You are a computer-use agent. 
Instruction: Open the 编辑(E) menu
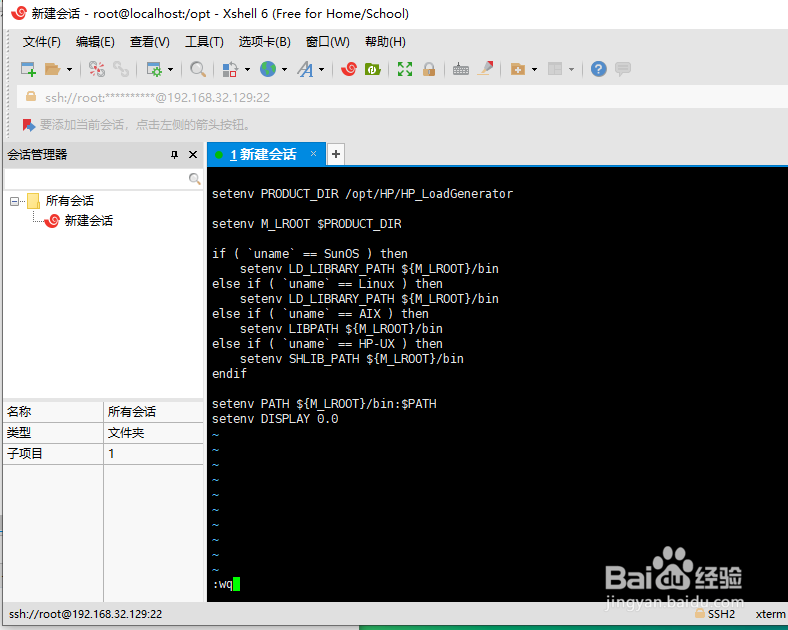pos(95,42)
